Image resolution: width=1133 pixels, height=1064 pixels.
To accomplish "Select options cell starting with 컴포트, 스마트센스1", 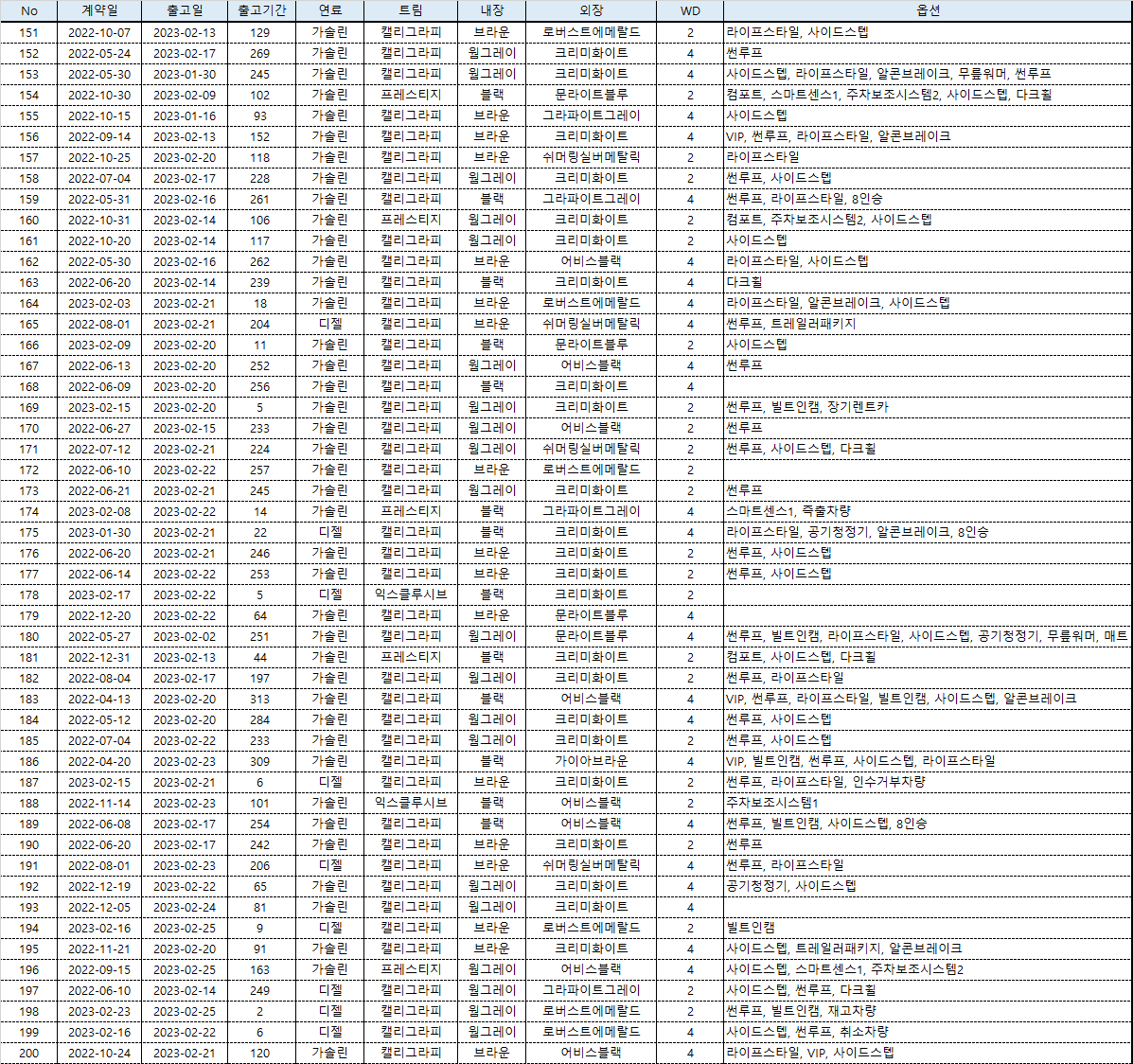I will [x=928, y=95].
